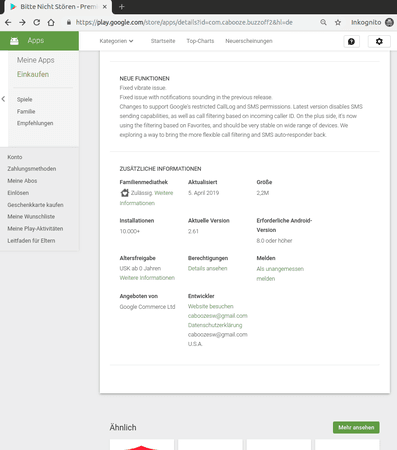Click the zoom magnifier in address bar
The image size is (397, 450).
(x=323, y=22)
